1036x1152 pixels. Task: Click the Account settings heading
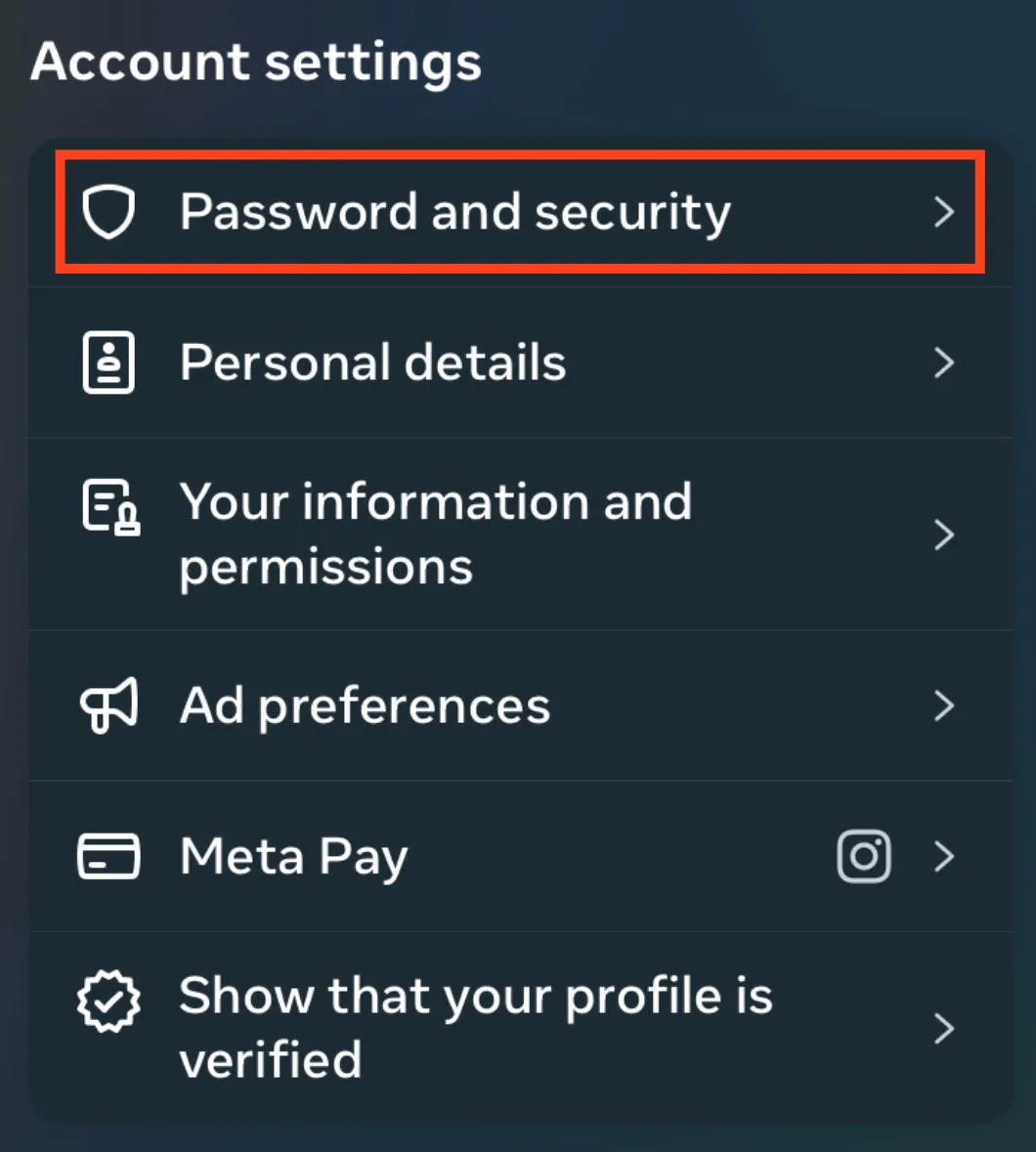pos(256,62)
